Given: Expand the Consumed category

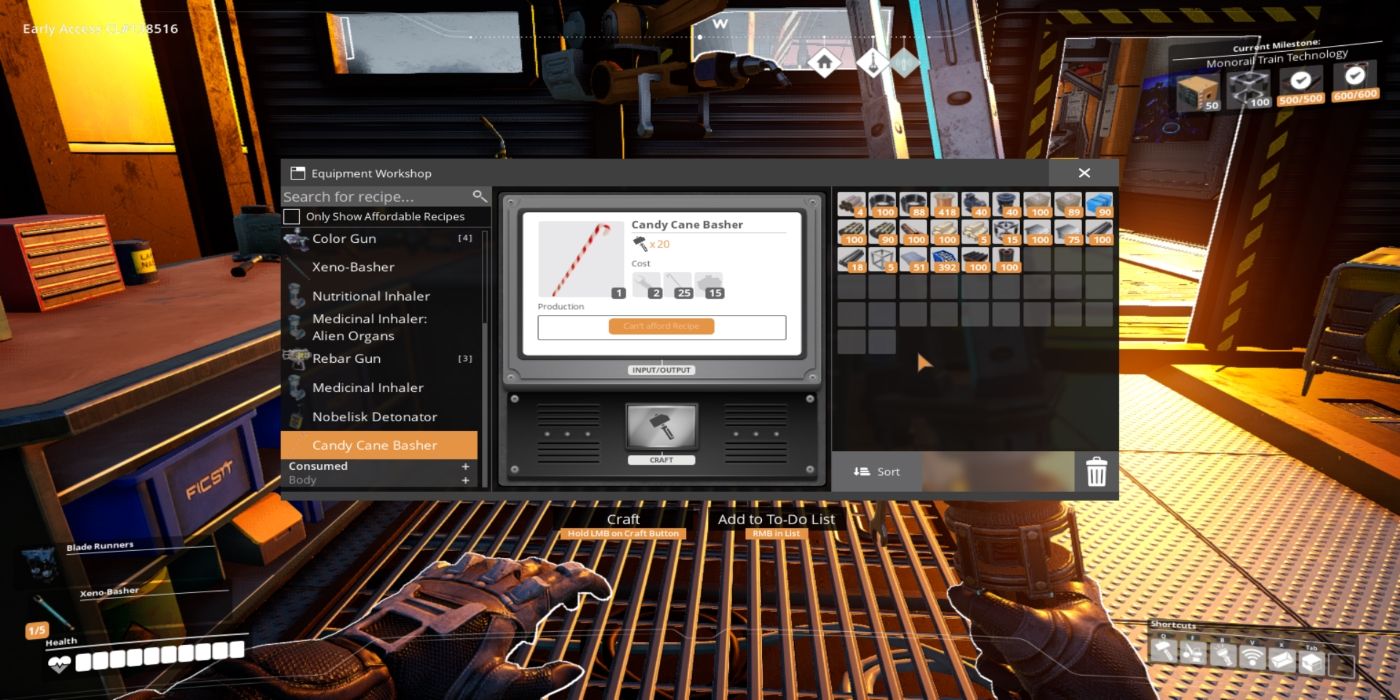Looking at the screenshot, I should click(x=465, y=466).
